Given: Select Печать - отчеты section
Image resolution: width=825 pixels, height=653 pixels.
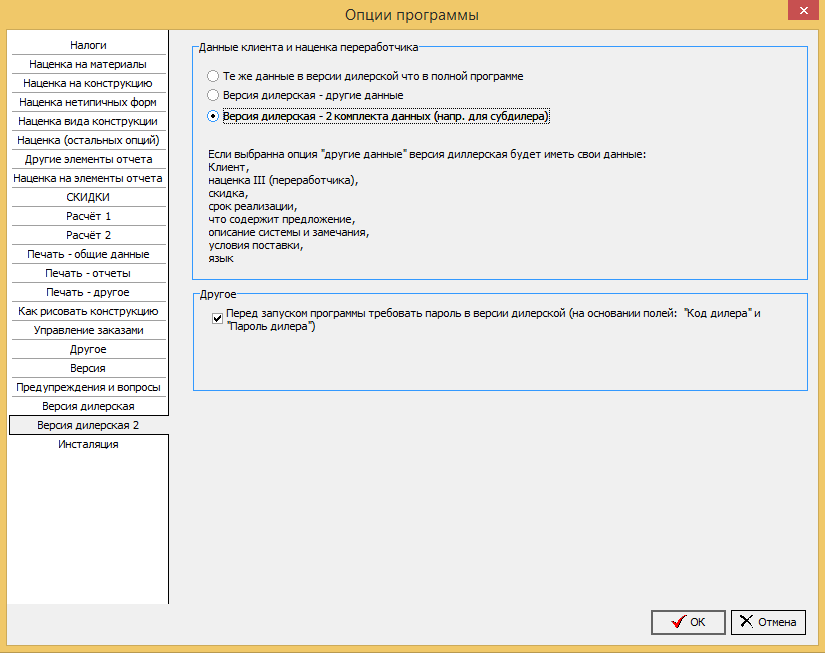Looking at the screenshot, I should pos(88,273).
